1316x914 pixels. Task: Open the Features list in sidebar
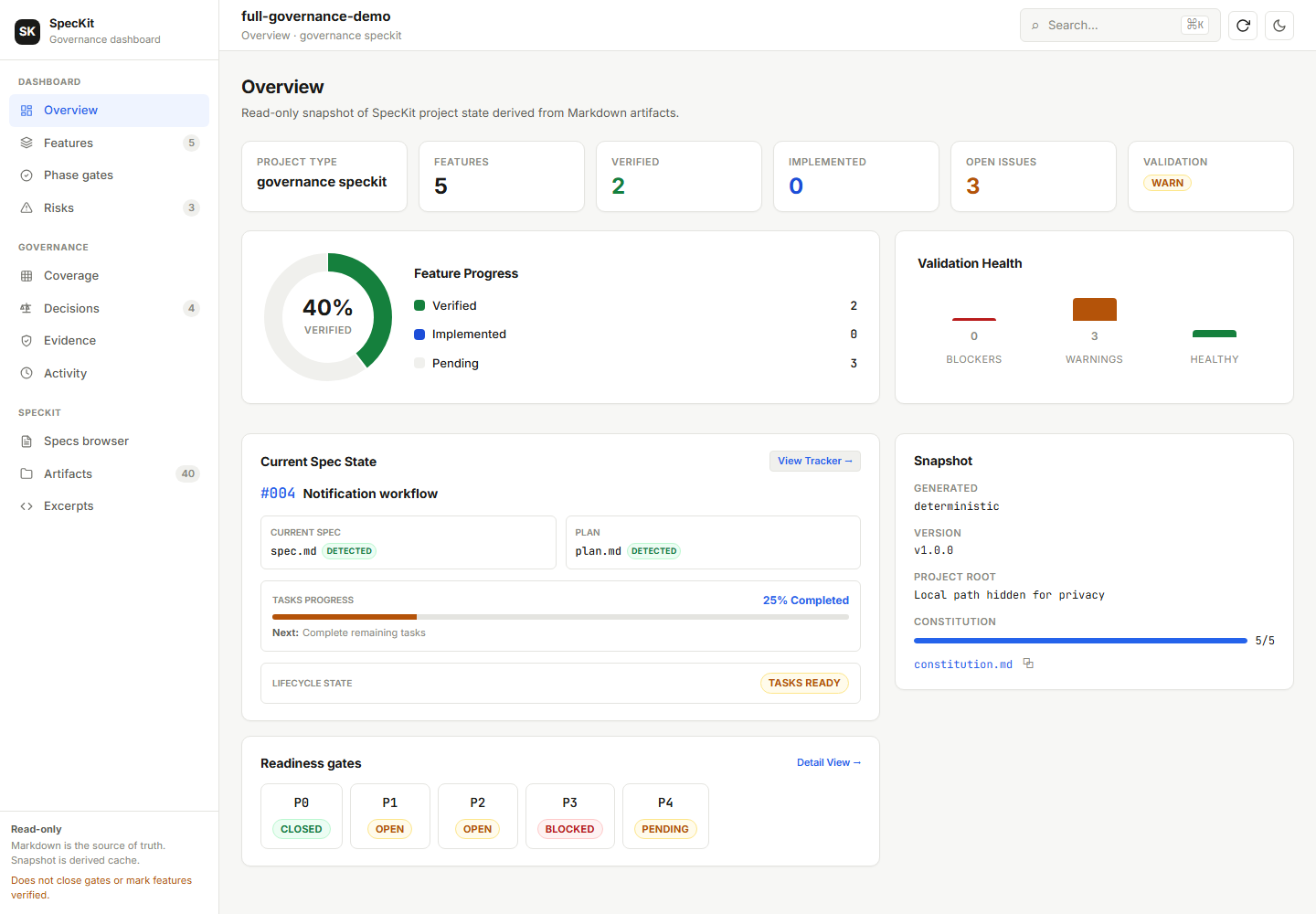tap(109, 143)
